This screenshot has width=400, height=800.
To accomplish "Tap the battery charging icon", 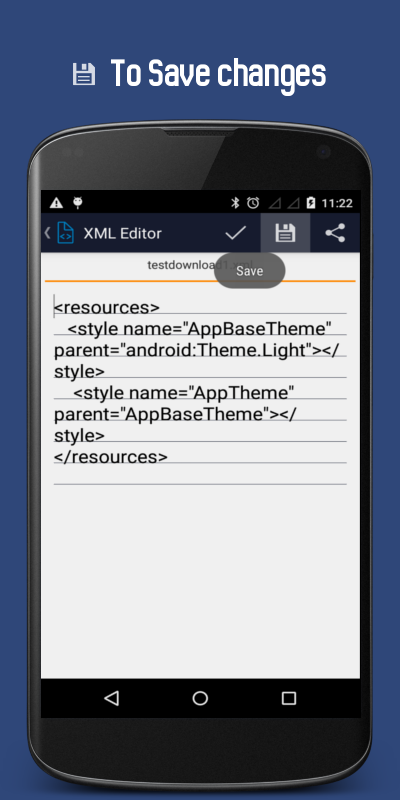I will pos(311,203).
